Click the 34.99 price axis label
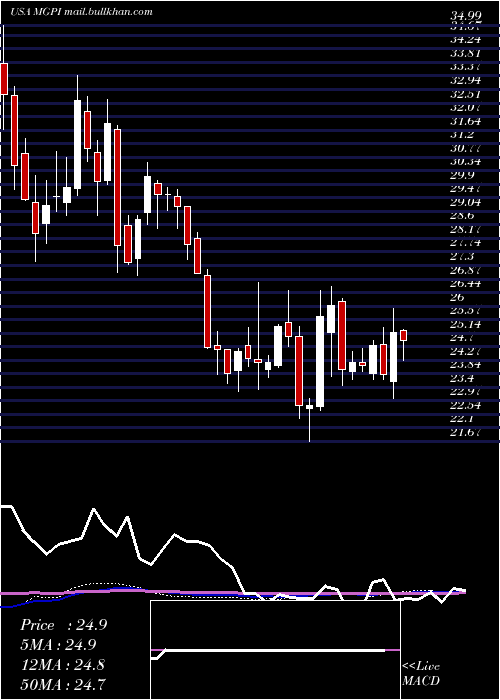This screenshot has height=700, width=500. point(464,17)
